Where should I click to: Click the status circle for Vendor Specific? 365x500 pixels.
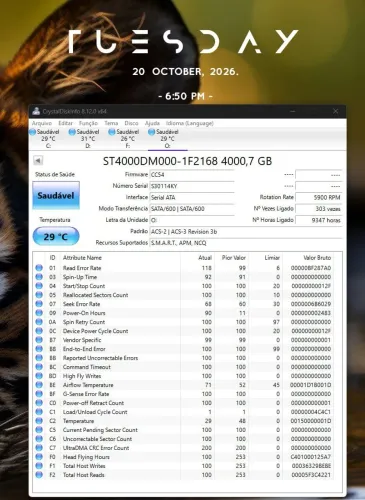[x=39, y=340]
